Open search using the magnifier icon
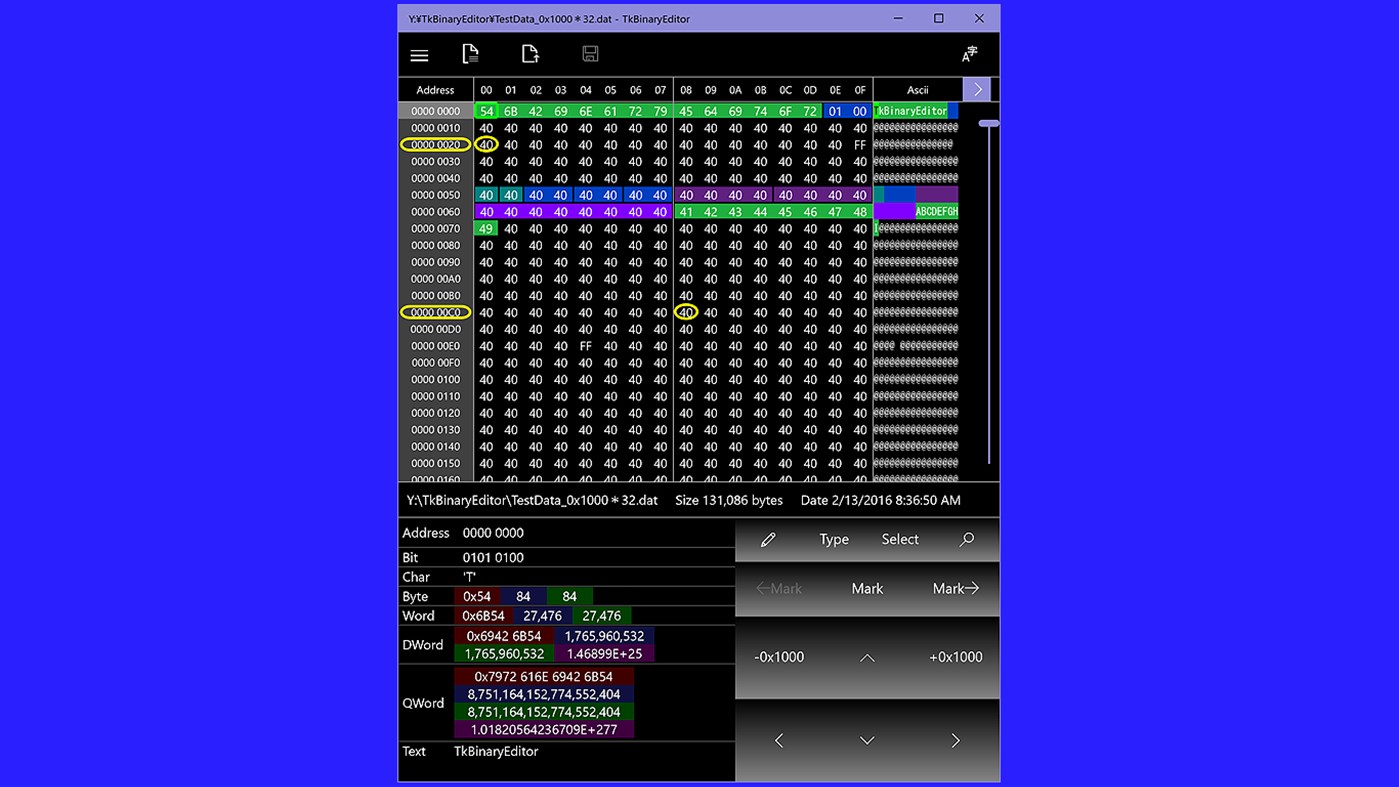 coord(966,539)
